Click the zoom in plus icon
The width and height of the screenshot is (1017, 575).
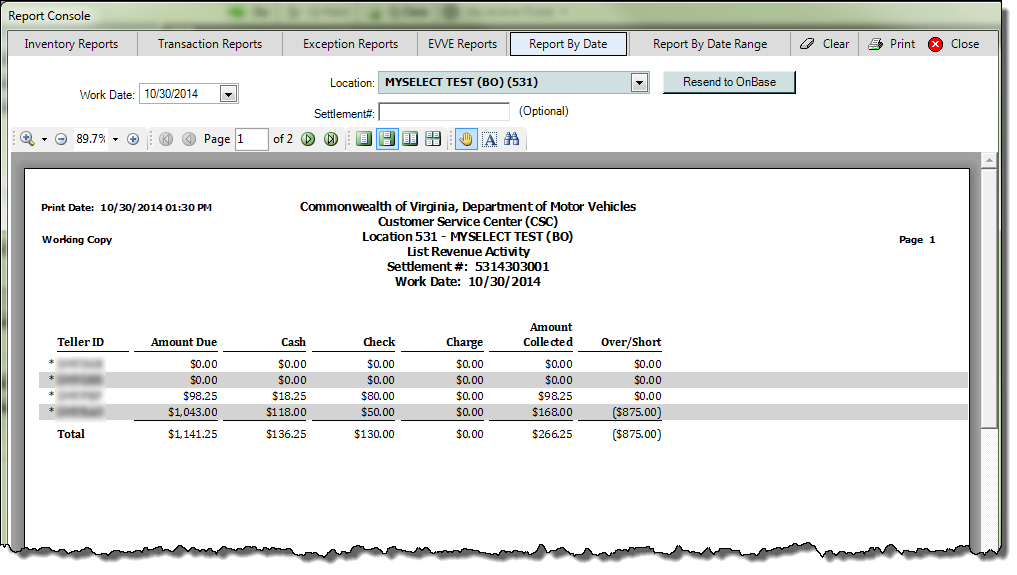[133, 139]
